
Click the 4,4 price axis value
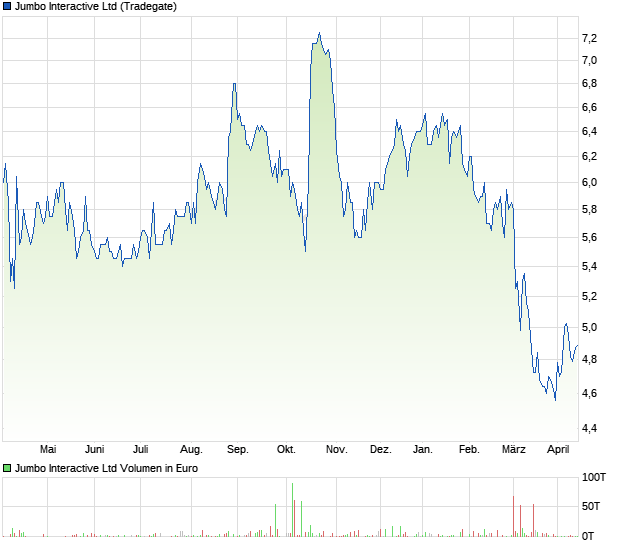[x=589, y=429]
